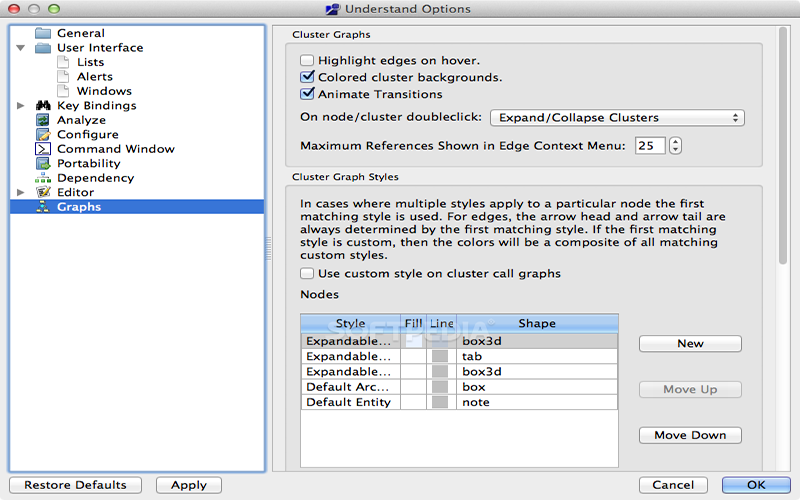Click the Editor pencil icon
The width and height of the screenshot is (800, 500).
click(x=43, y=192)
